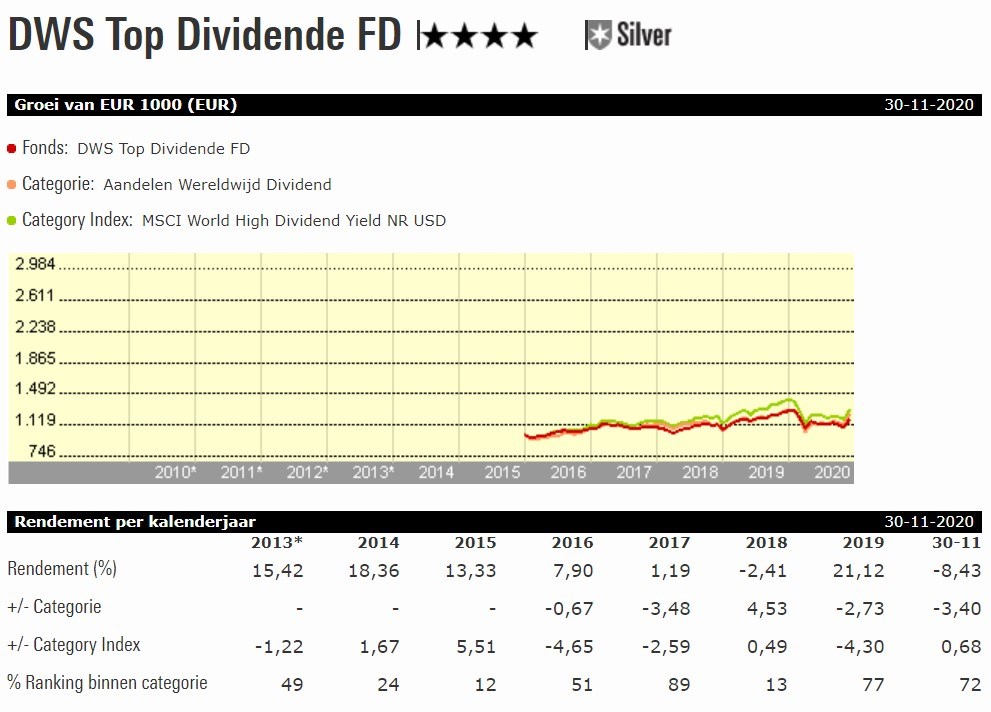Image resolution: width=991 pixels, height=712 pixels.
Task: Click the Rendement per kalenderjaar header
Action: click(x=135, y=521)
